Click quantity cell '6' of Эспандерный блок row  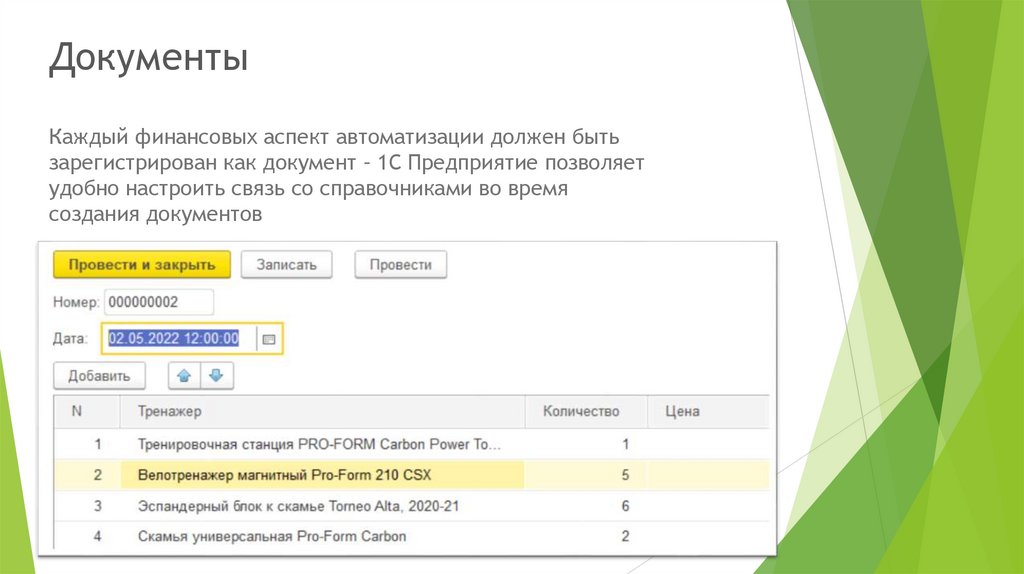tap(586, 506)
